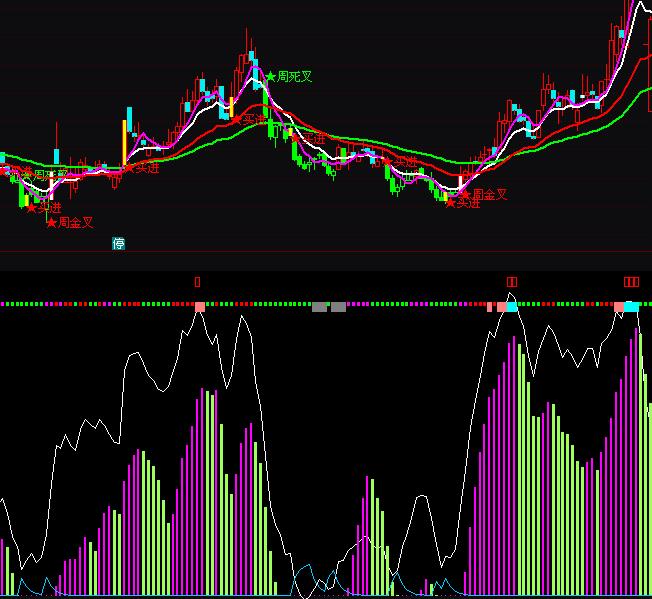This screenshot has height=599, width=652.
Task: Select the middle cyan block on signal strip
Action: click(512, 306)
